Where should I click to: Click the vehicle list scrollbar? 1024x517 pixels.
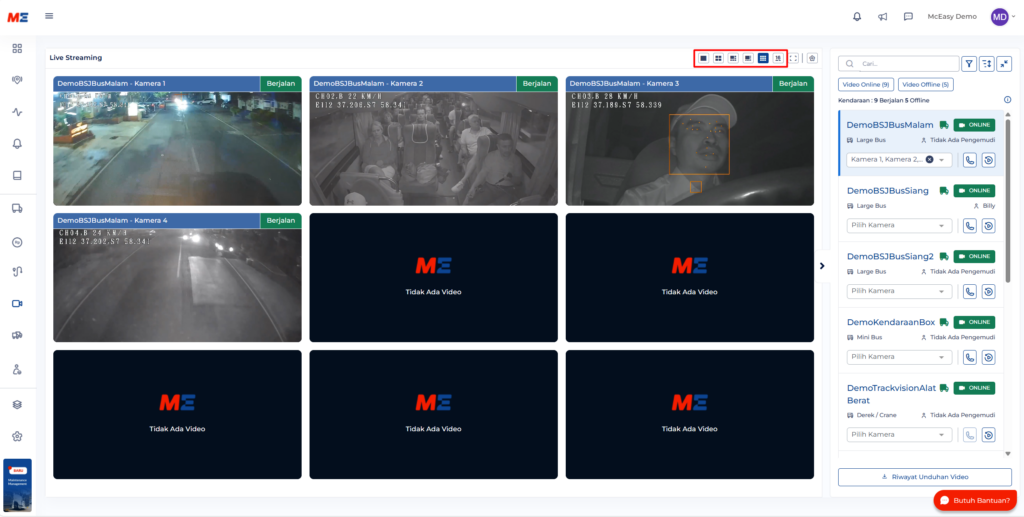click(1008, 201)
